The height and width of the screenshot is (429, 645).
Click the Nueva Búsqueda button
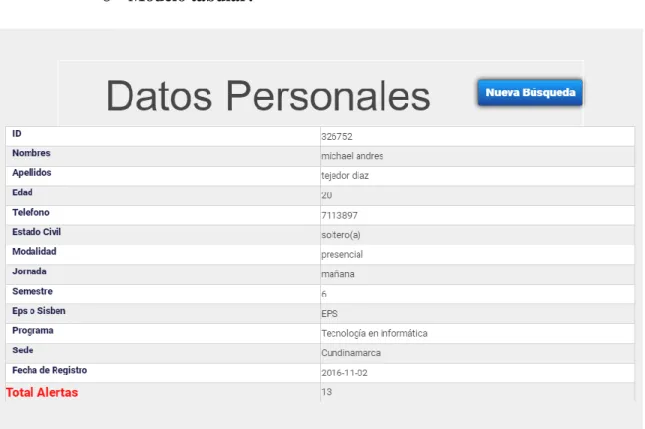[x=530, y=93]
